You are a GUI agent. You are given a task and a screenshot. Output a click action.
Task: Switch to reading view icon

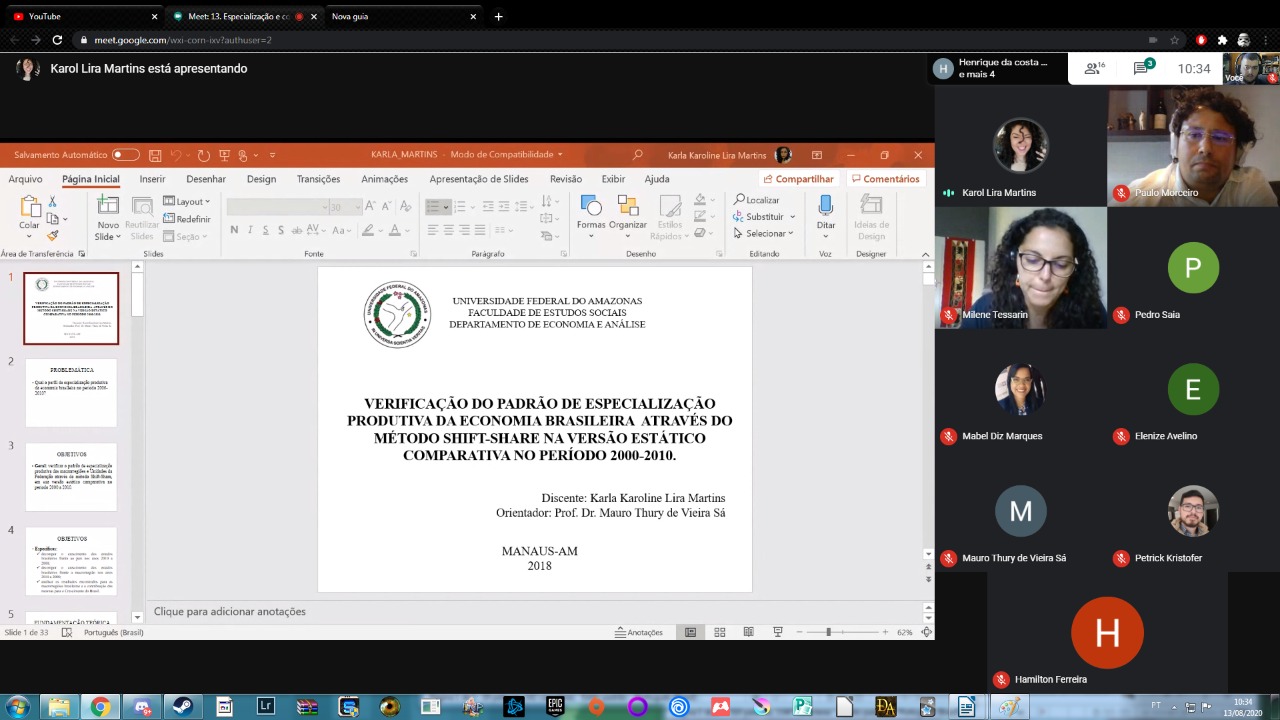tap(748, 632)
